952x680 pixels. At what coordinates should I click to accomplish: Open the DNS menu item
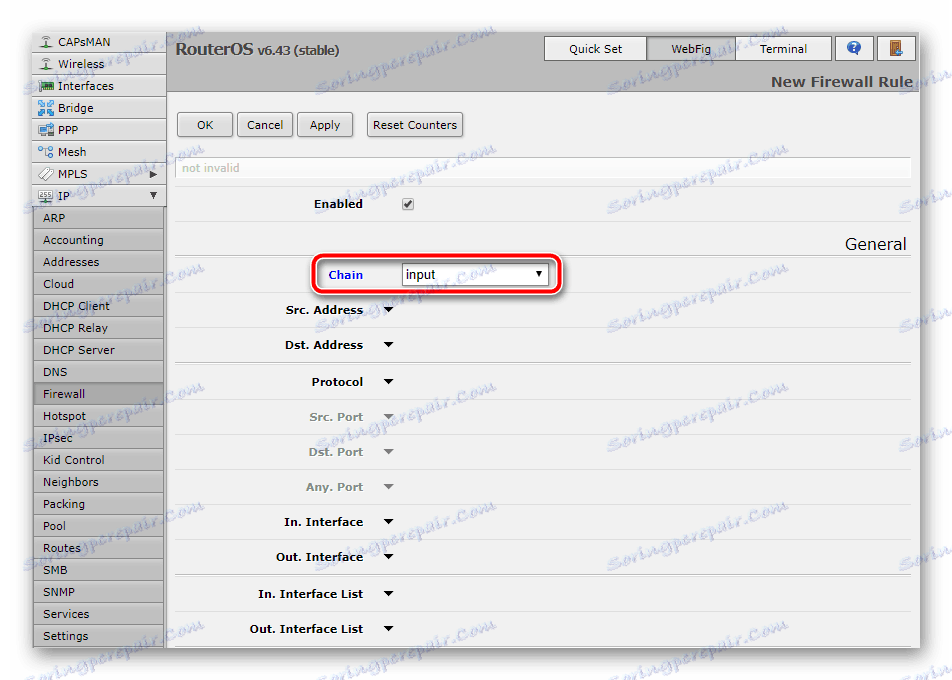[98, 372]
